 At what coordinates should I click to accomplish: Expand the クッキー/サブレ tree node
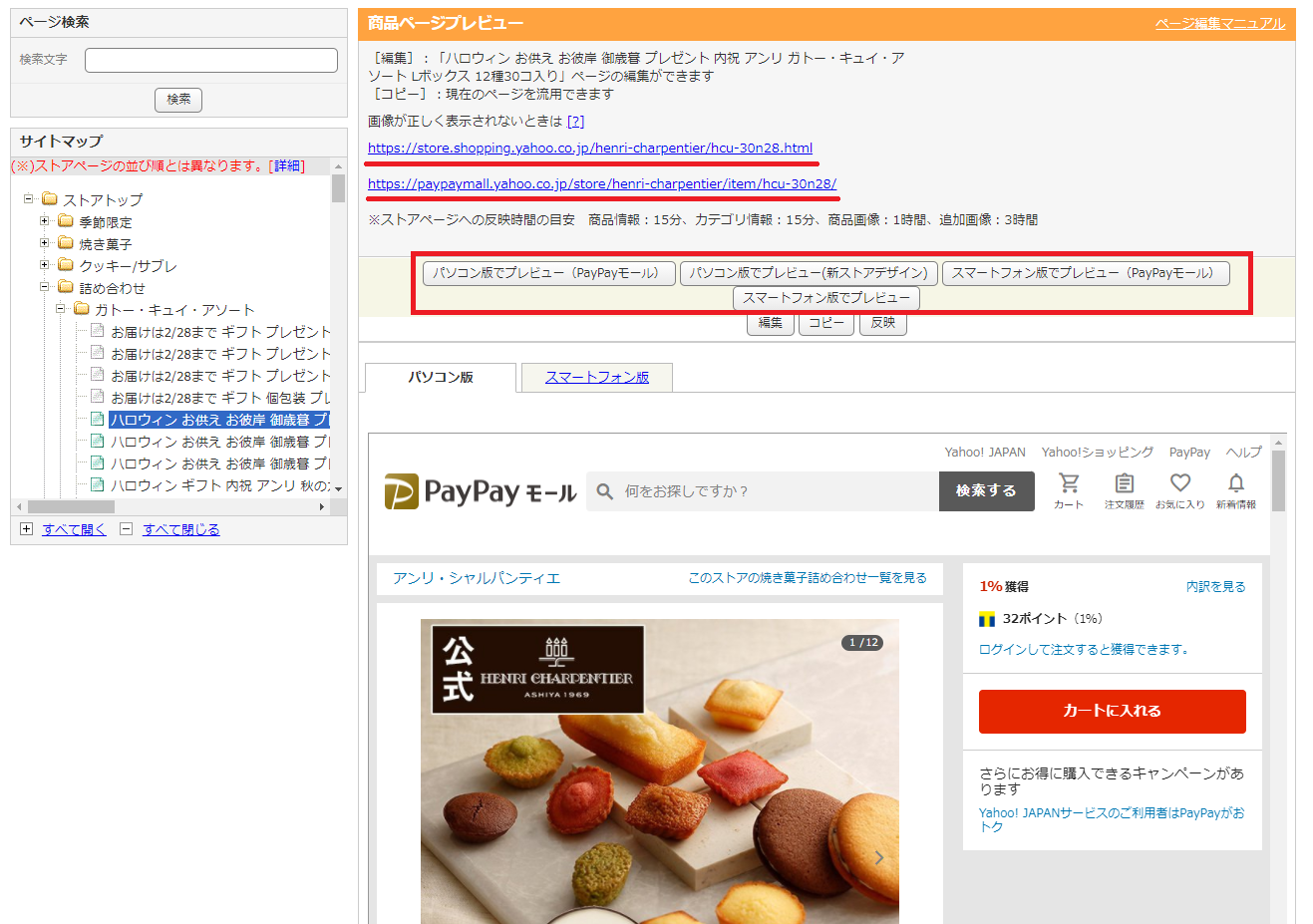pyautogui.click(x=44, y=265)
